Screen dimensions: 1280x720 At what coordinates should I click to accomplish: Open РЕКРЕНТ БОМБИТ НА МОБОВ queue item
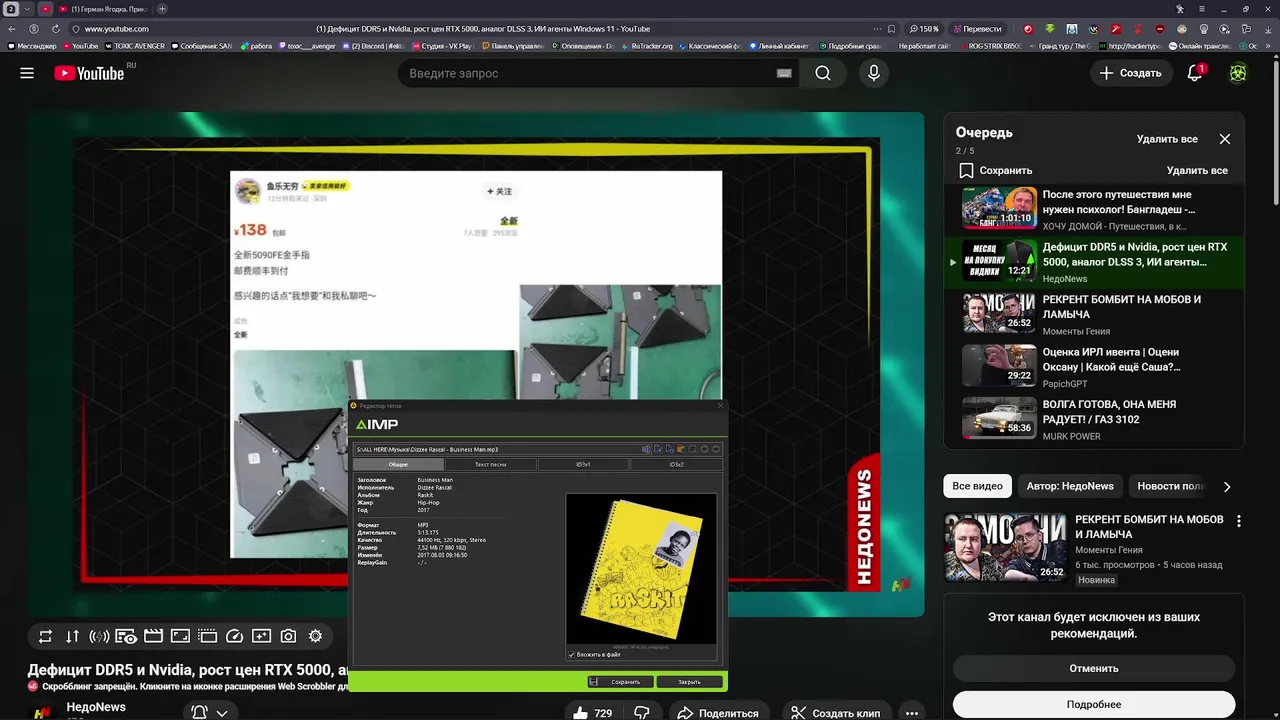coord(1095,314)
